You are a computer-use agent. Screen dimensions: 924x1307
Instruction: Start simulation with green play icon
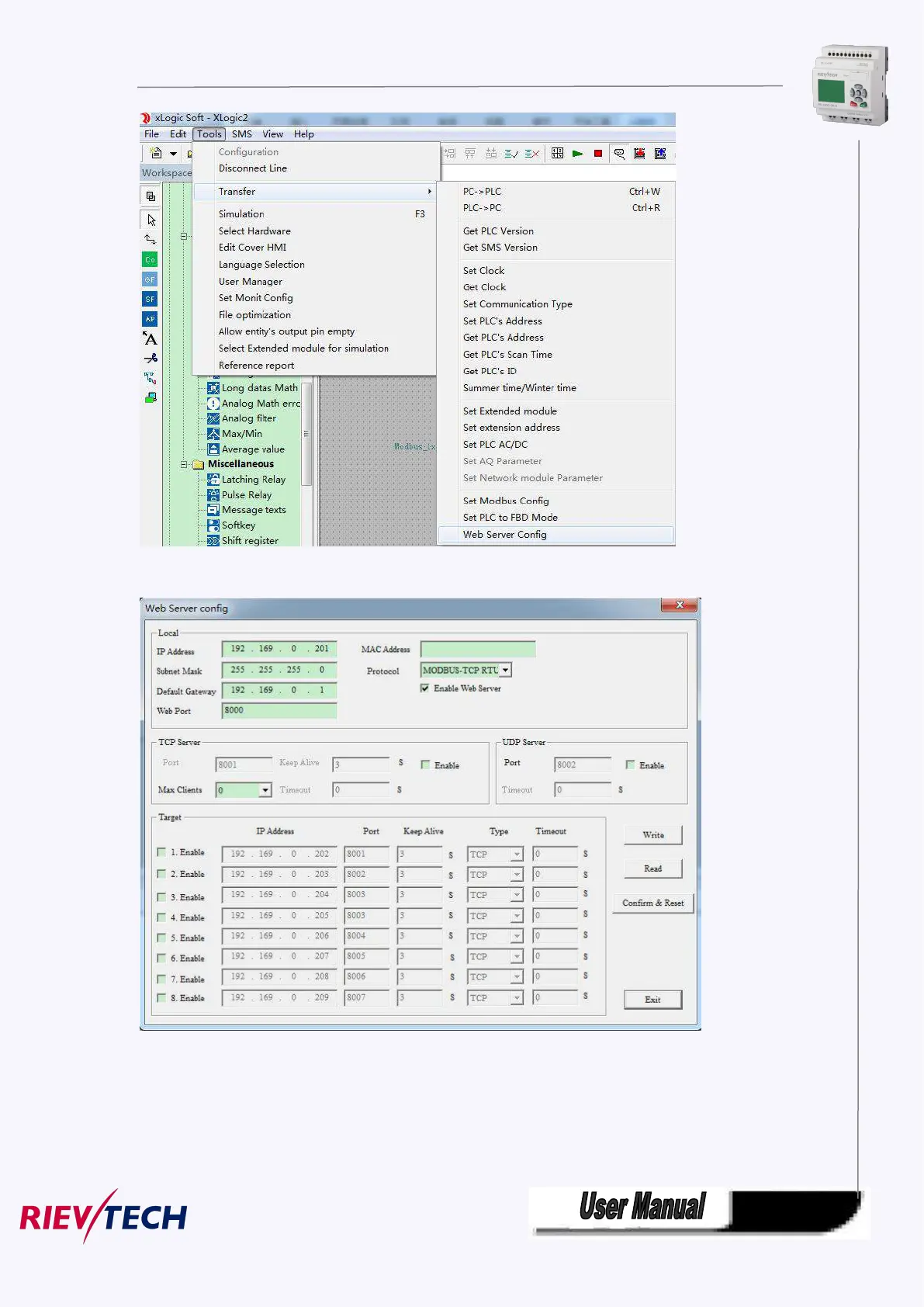577,154
